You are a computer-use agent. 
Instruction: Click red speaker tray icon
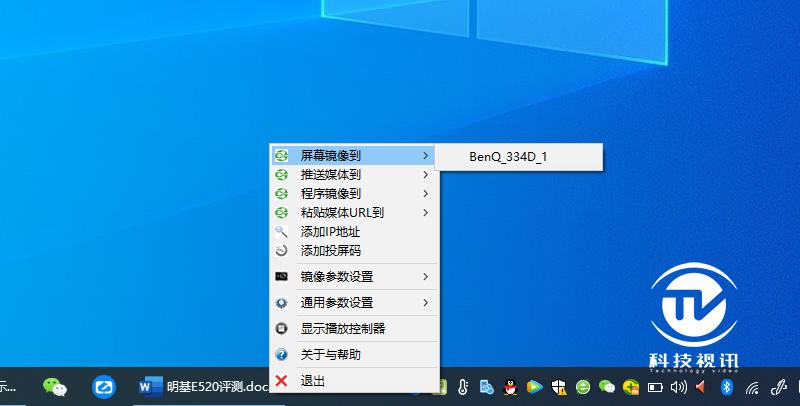click(701, 387)
